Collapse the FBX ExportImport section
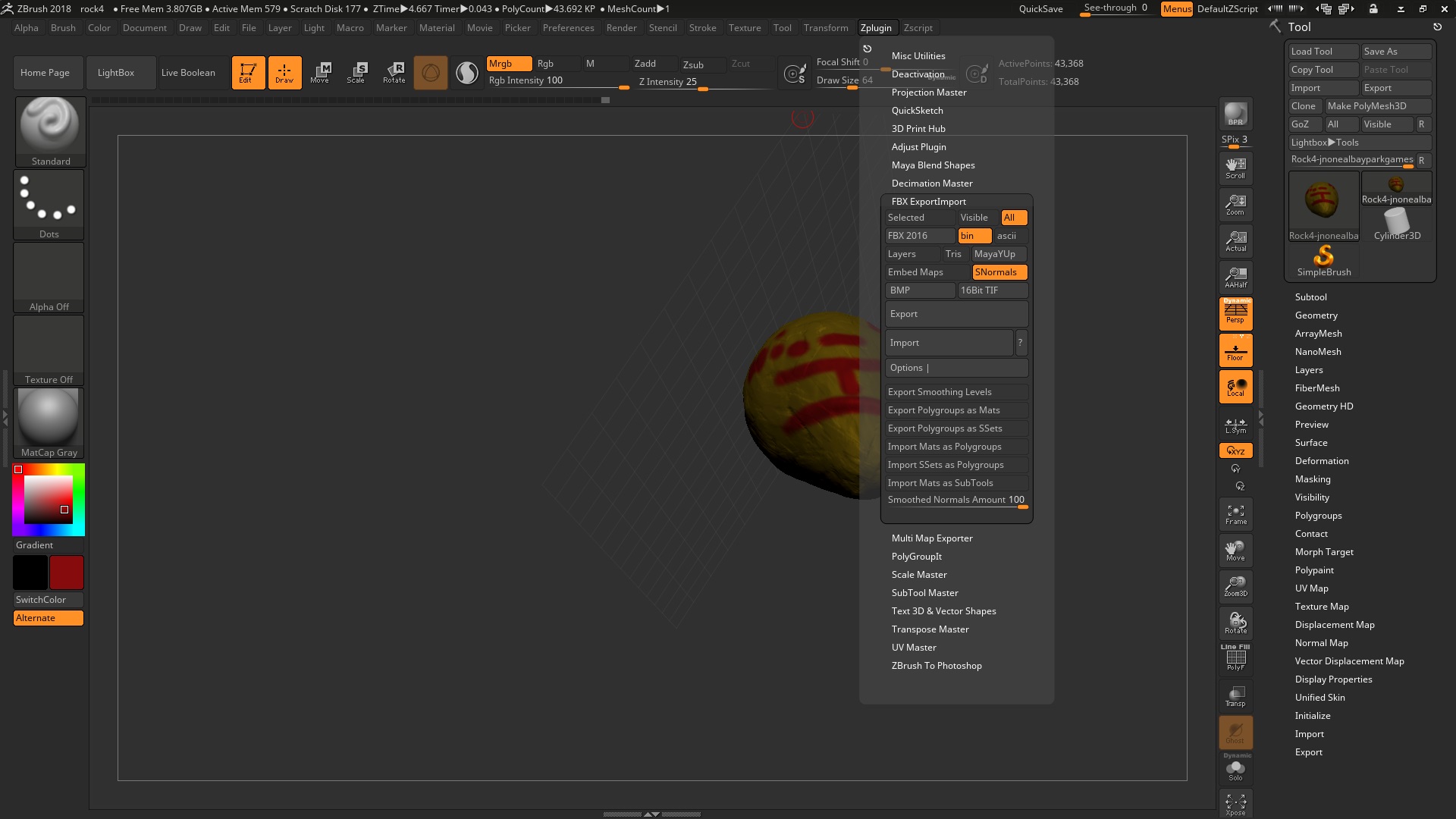The image size is (1456, 819). (928, 202)
